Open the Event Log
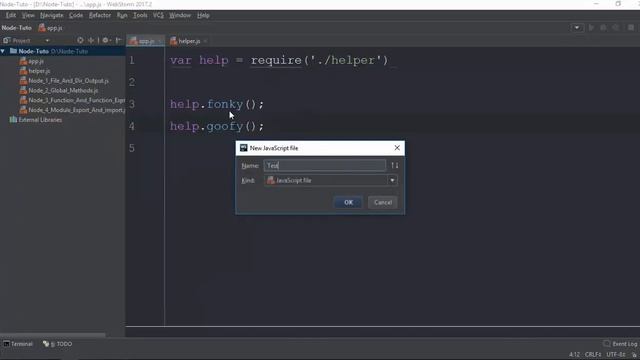Image resolution: width=640 pixels, height=360 pixels. click(x=620, y=344)
